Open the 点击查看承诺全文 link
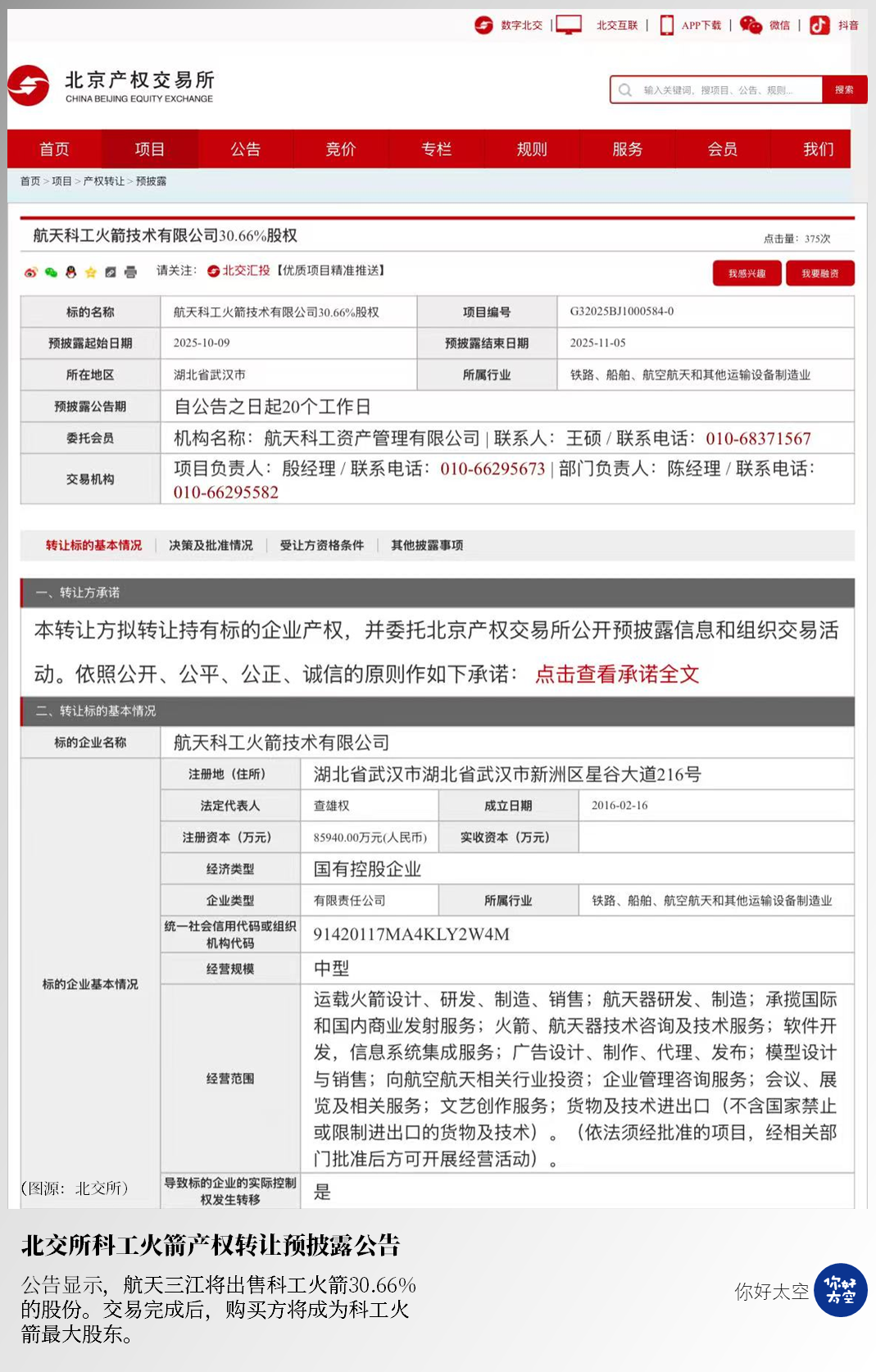This screenshot has width=876, height=1372. (x=617, y=675)
